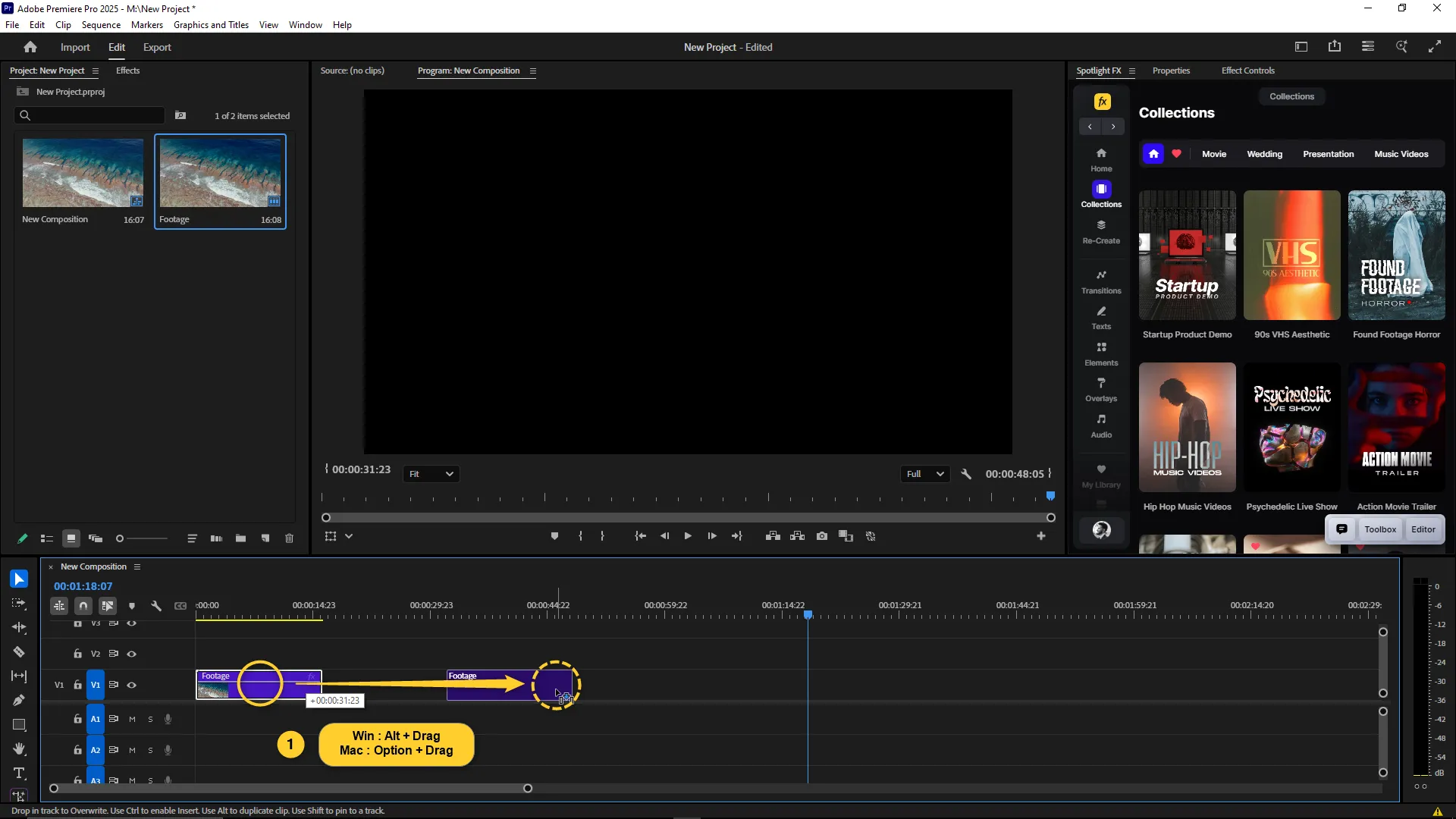Image resolution: width=1456 pixels, height=819 pixels.
Task: Select the Found Footage Horror thumbnail
Action: point(1396,256)
